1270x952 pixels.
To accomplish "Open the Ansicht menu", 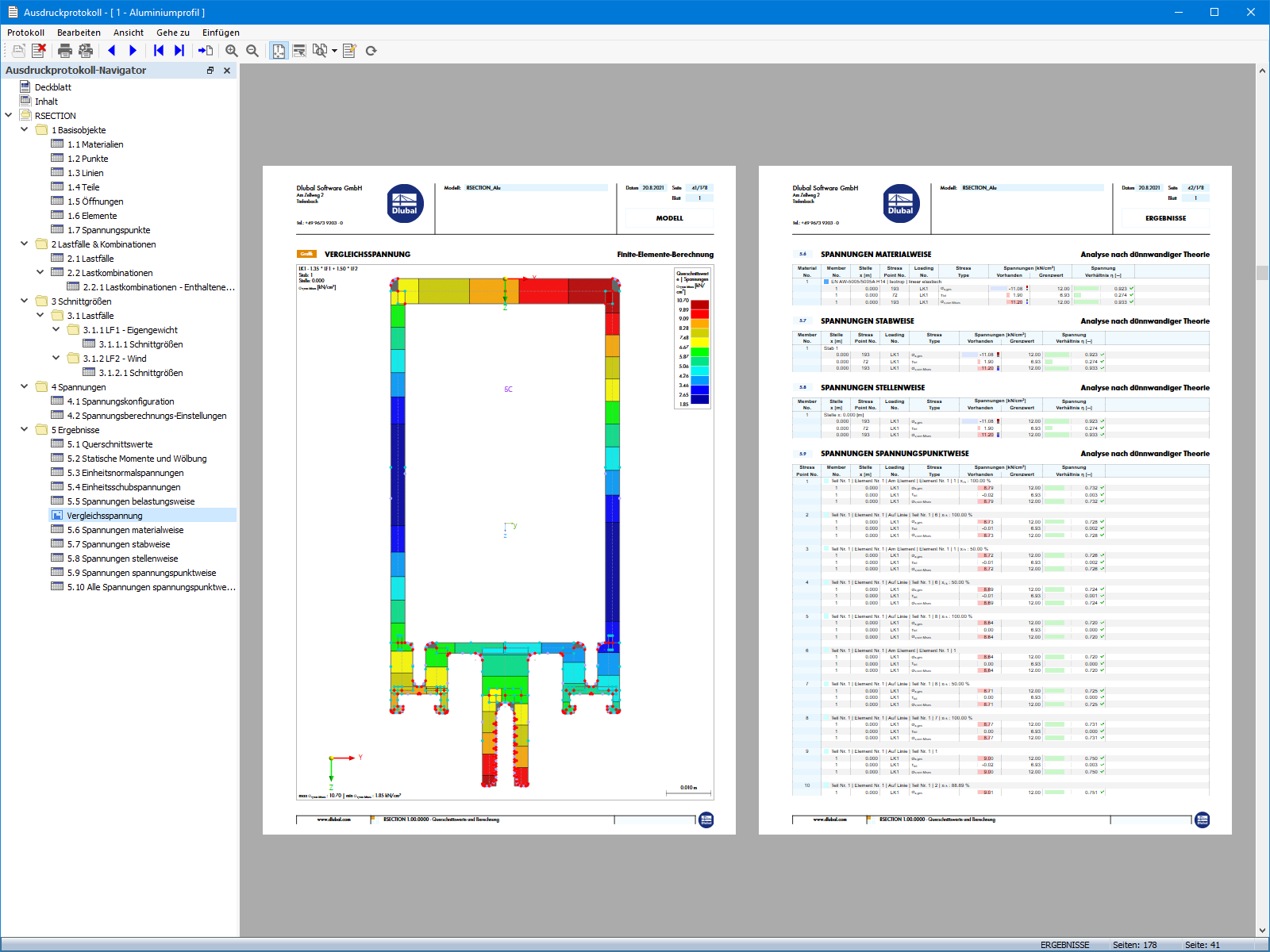I will (129, 33).
